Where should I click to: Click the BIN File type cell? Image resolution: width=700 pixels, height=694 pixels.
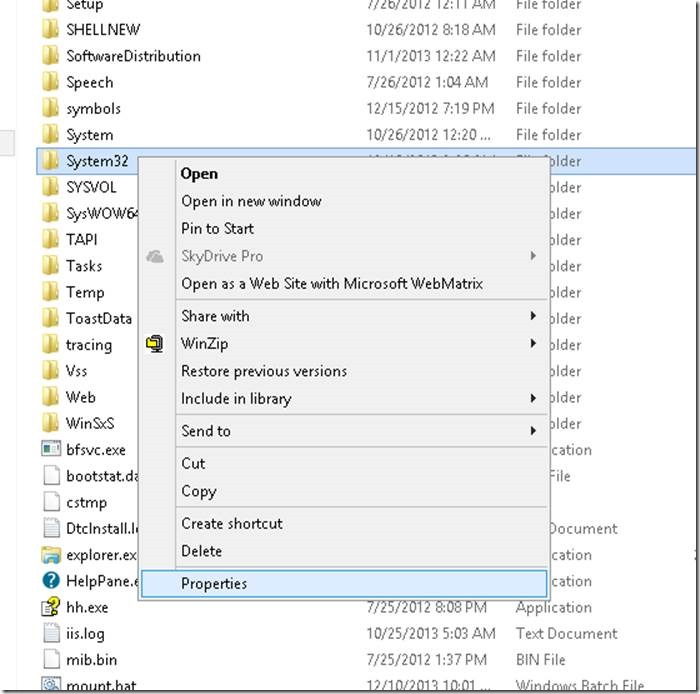(541, 660)
